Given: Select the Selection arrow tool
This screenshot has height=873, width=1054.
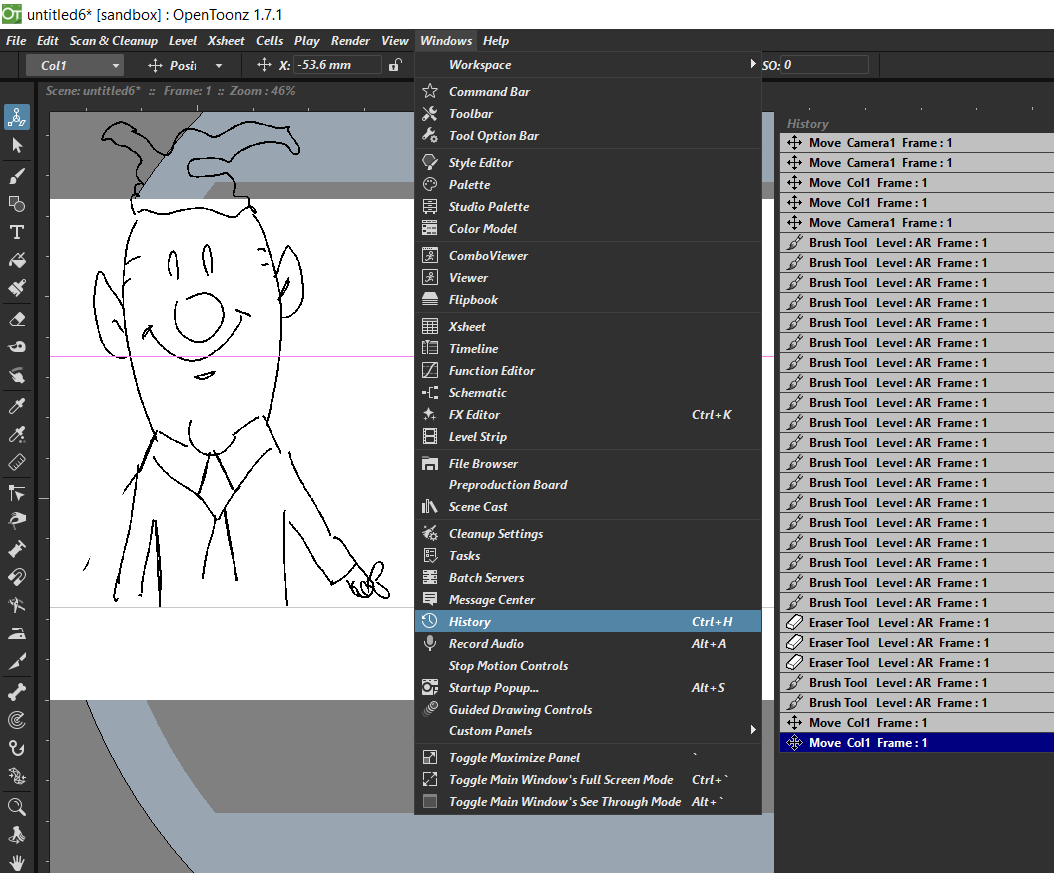Looking at the screenshot, I should point(17,146).
